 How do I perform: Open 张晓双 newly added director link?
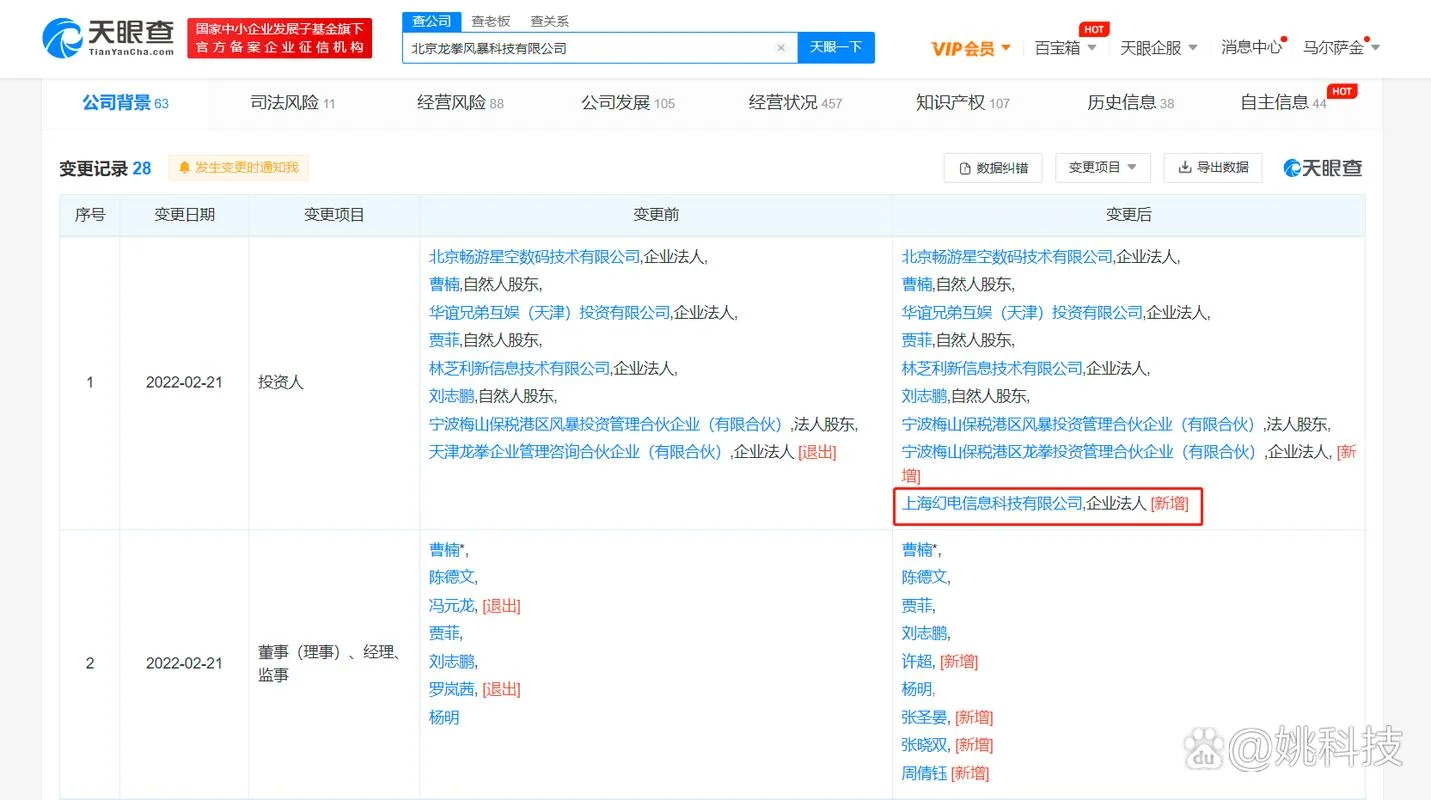coord(925,745)
